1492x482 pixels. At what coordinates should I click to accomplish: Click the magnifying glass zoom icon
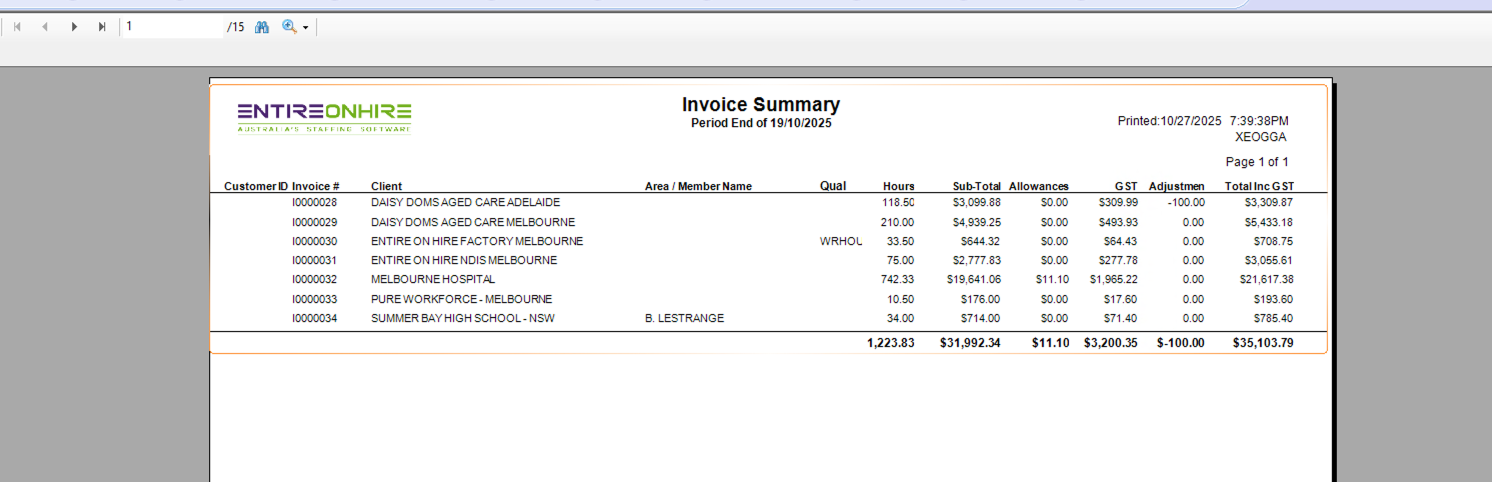click(289, 27)
